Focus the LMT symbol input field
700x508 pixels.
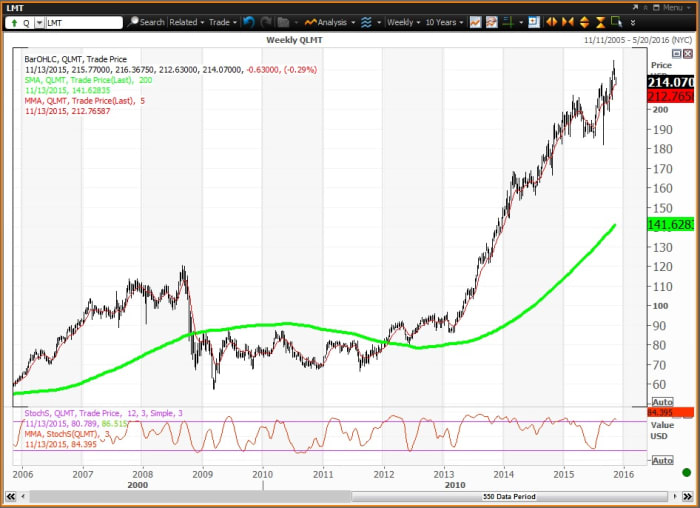click(83, 23)
